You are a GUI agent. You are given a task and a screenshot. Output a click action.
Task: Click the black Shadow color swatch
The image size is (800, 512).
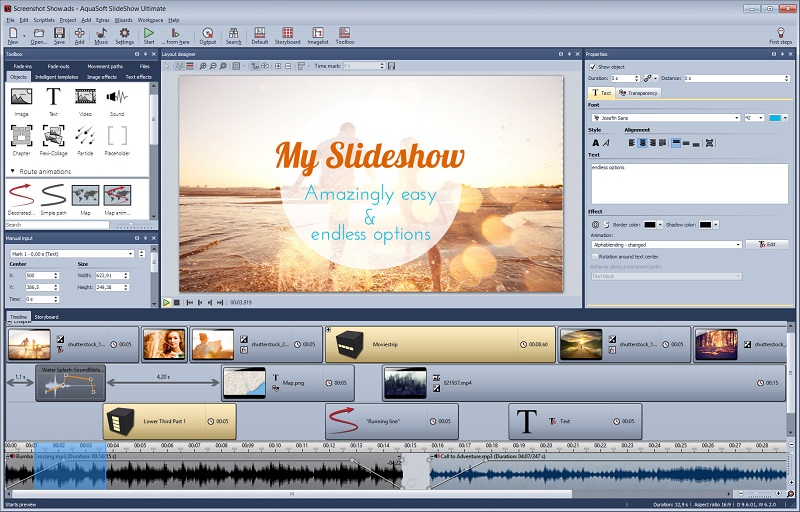click(x=705, y=225)
